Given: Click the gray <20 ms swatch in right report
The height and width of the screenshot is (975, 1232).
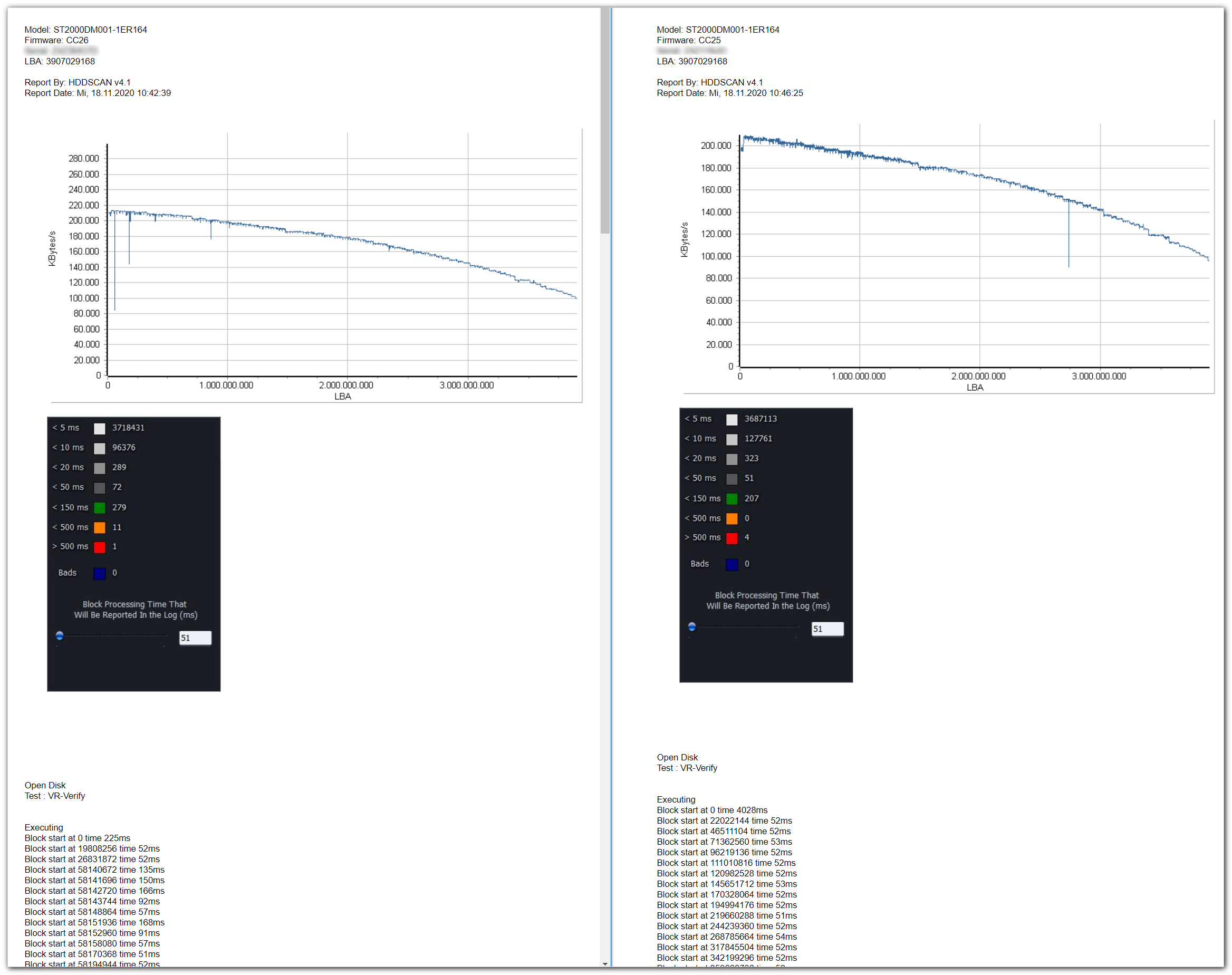Looking at the screenshot, I should (x=731, y=459).
